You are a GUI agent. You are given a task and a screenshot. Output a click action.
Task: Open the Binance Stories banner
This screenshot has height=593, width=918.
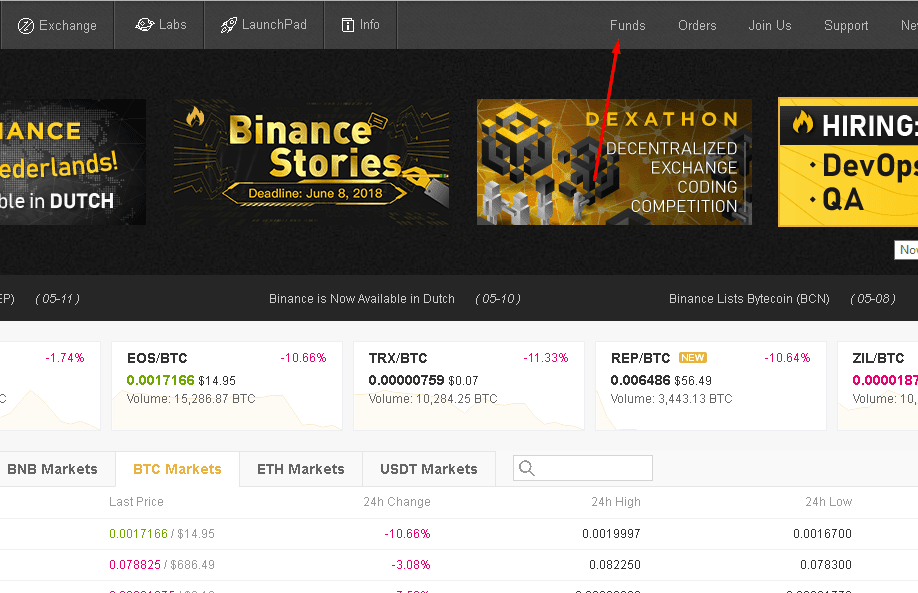coord(311,162)
